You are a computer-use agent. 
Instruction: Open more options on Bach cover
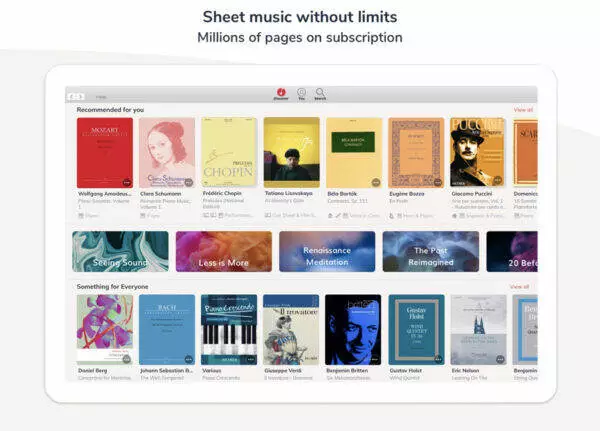coord(188,359)
